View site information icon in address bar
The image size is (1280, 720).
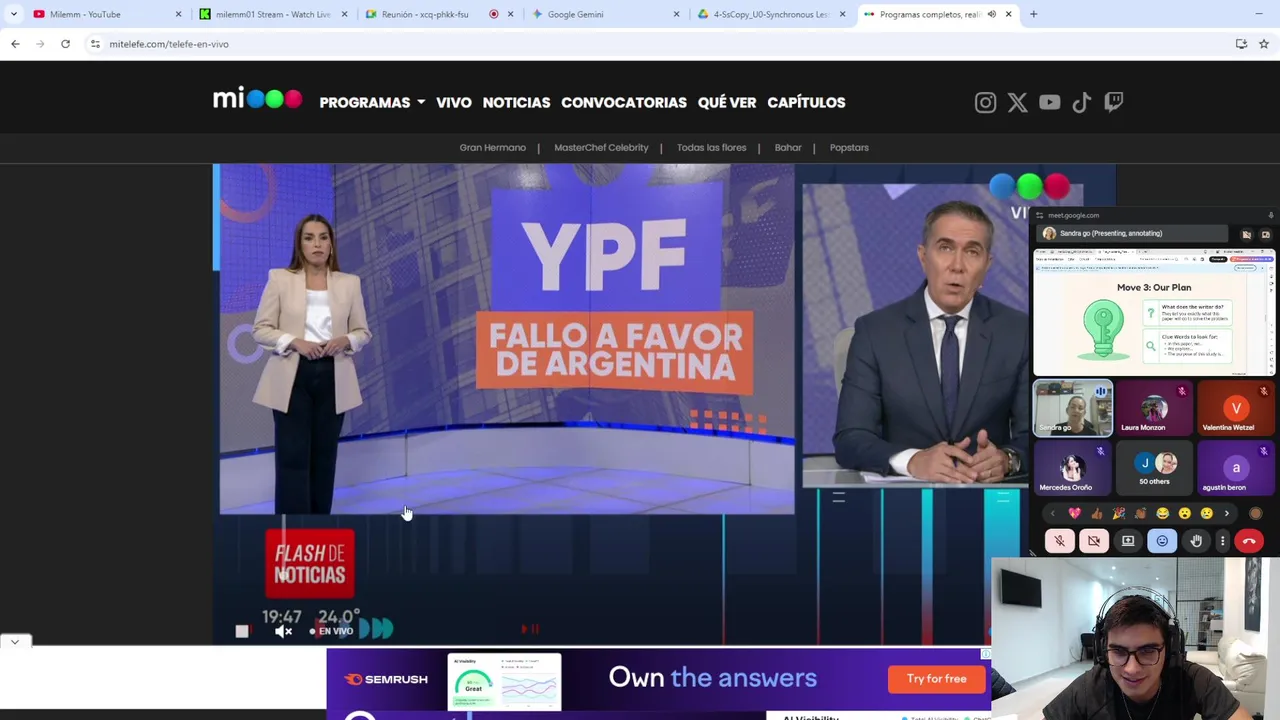[x=95, y=44]
